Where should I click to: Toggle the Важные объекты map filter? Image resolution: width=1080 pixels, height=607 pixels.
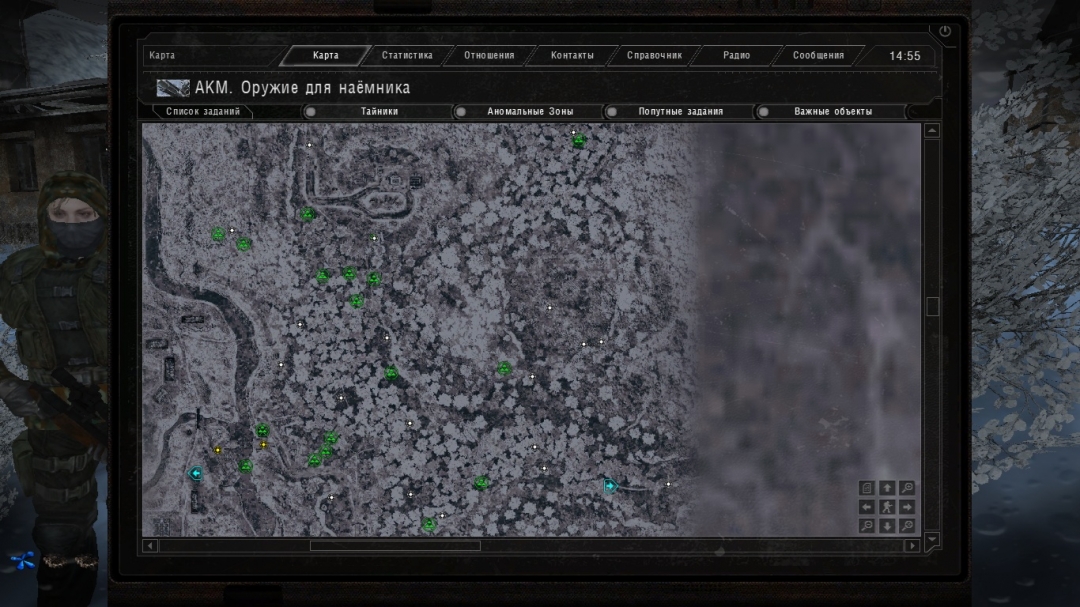tap(833, 112)
